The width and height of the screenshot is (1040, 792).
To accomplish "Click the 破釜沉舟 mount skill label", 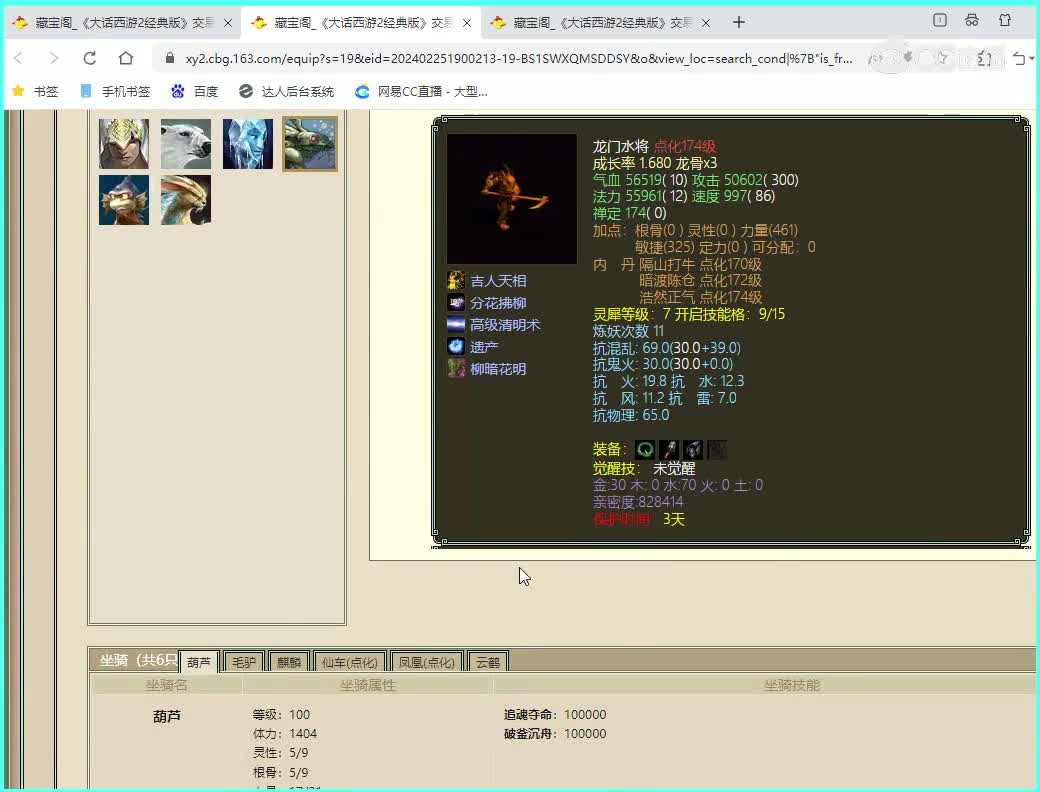I will click(530, 734).
